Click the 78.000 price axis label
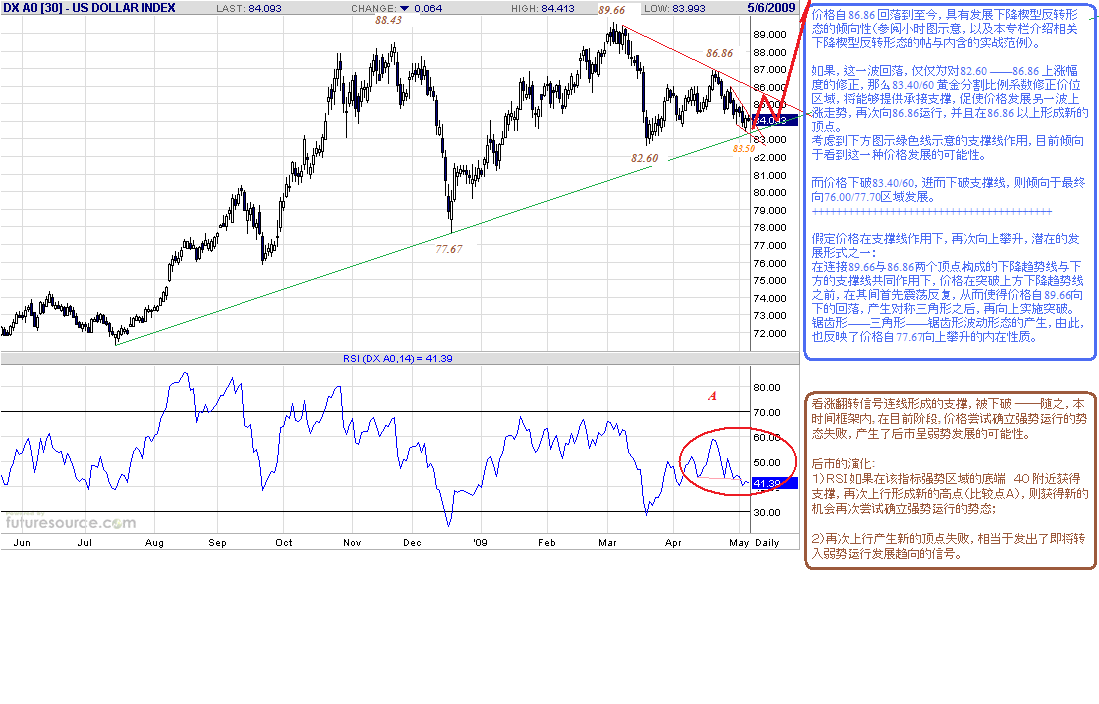This screenshot has height=704, width=1099. (x=770, y=227)
